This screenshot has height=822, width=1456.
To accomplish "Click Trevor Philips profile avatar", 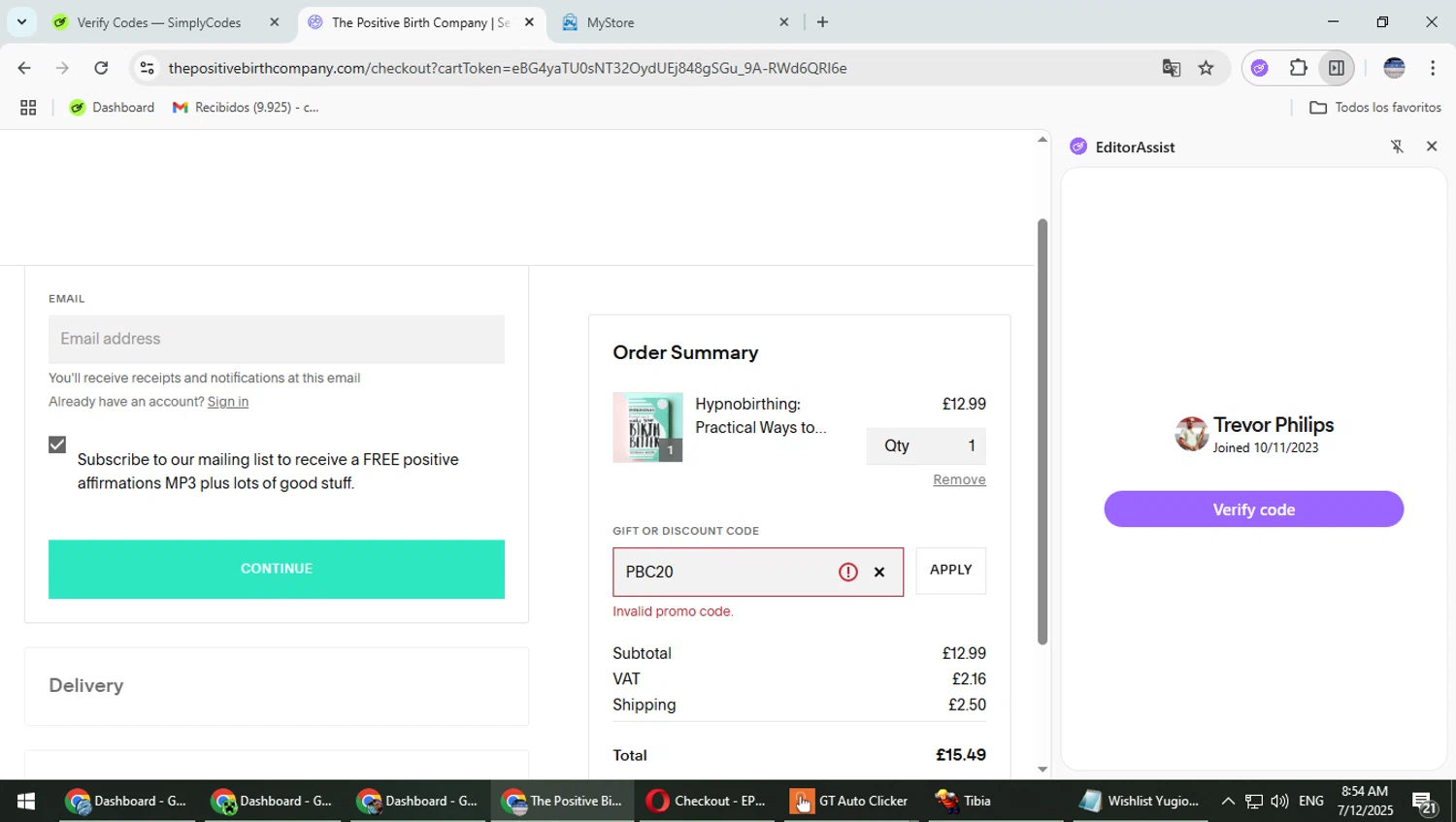I will point(1191,434).
